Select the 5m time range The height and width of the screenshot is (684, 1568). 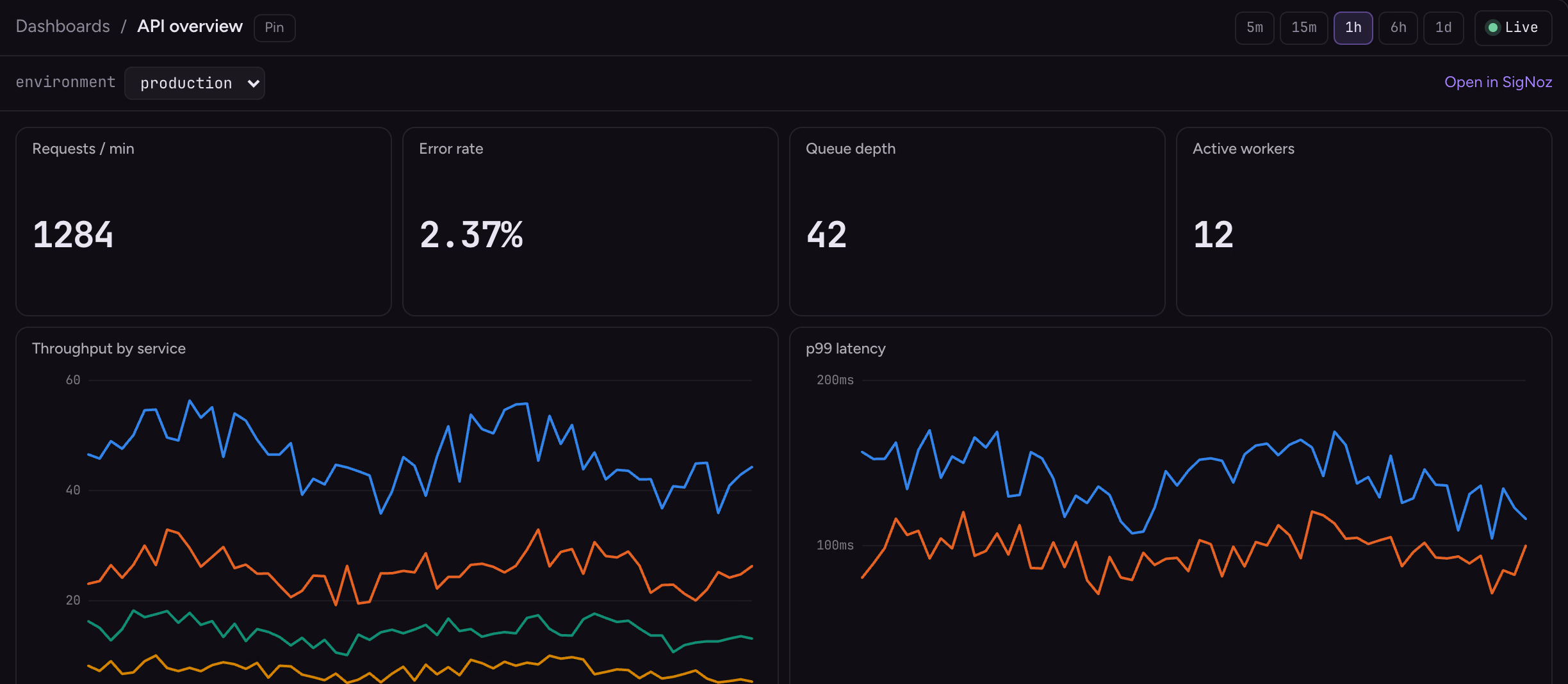tap(1254, 28)
